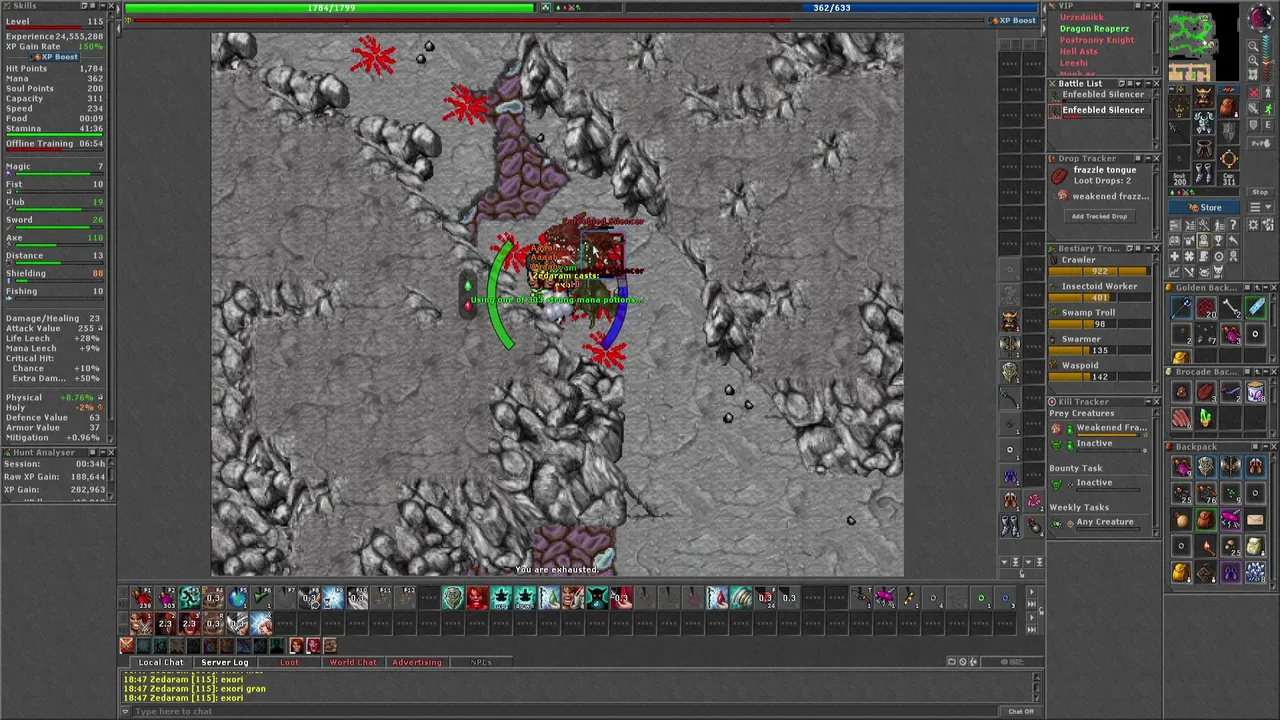Collapse the Hunt Analyser panel header
This screenshot has height=720, width=1280.
[103, 452]
